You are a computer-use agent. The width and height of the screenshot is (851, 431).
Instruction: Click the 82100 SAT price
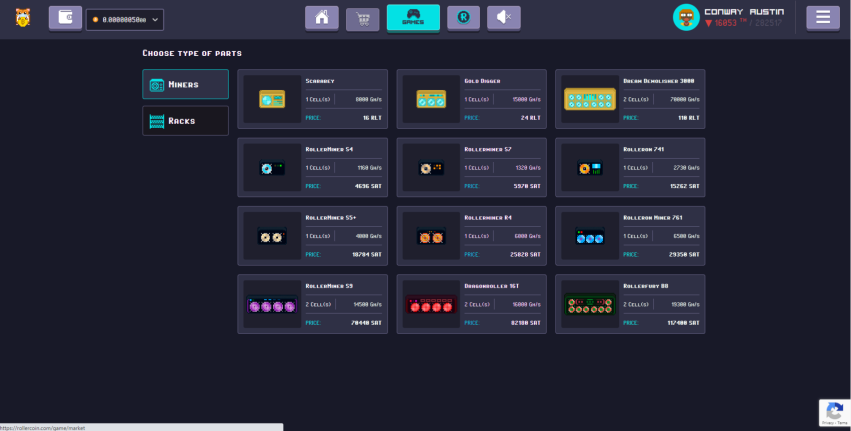point(526,323)
